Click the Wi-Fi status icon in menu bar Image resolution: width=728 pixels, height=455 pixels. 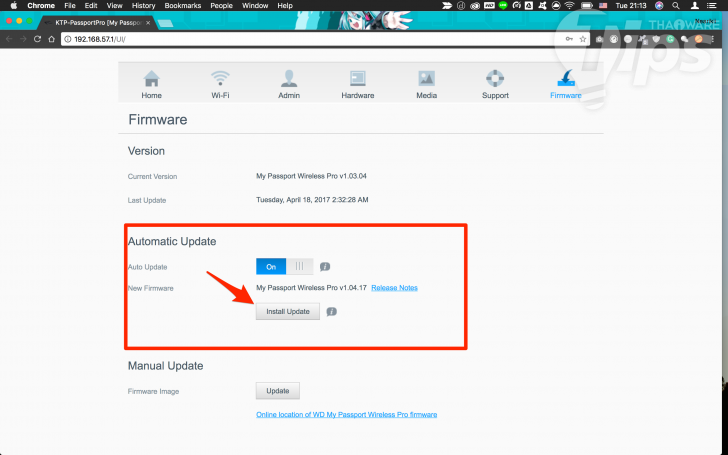coord(569,6)
